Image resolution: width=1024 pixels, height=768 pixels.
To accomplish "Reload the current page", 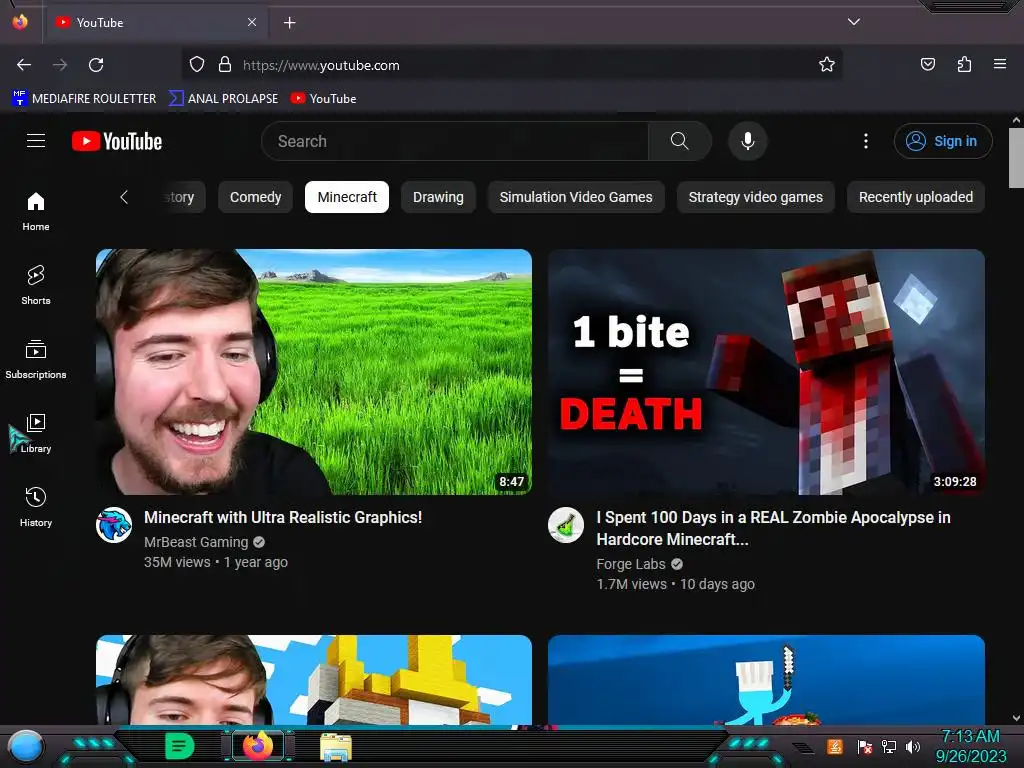I will pos(96,65).
